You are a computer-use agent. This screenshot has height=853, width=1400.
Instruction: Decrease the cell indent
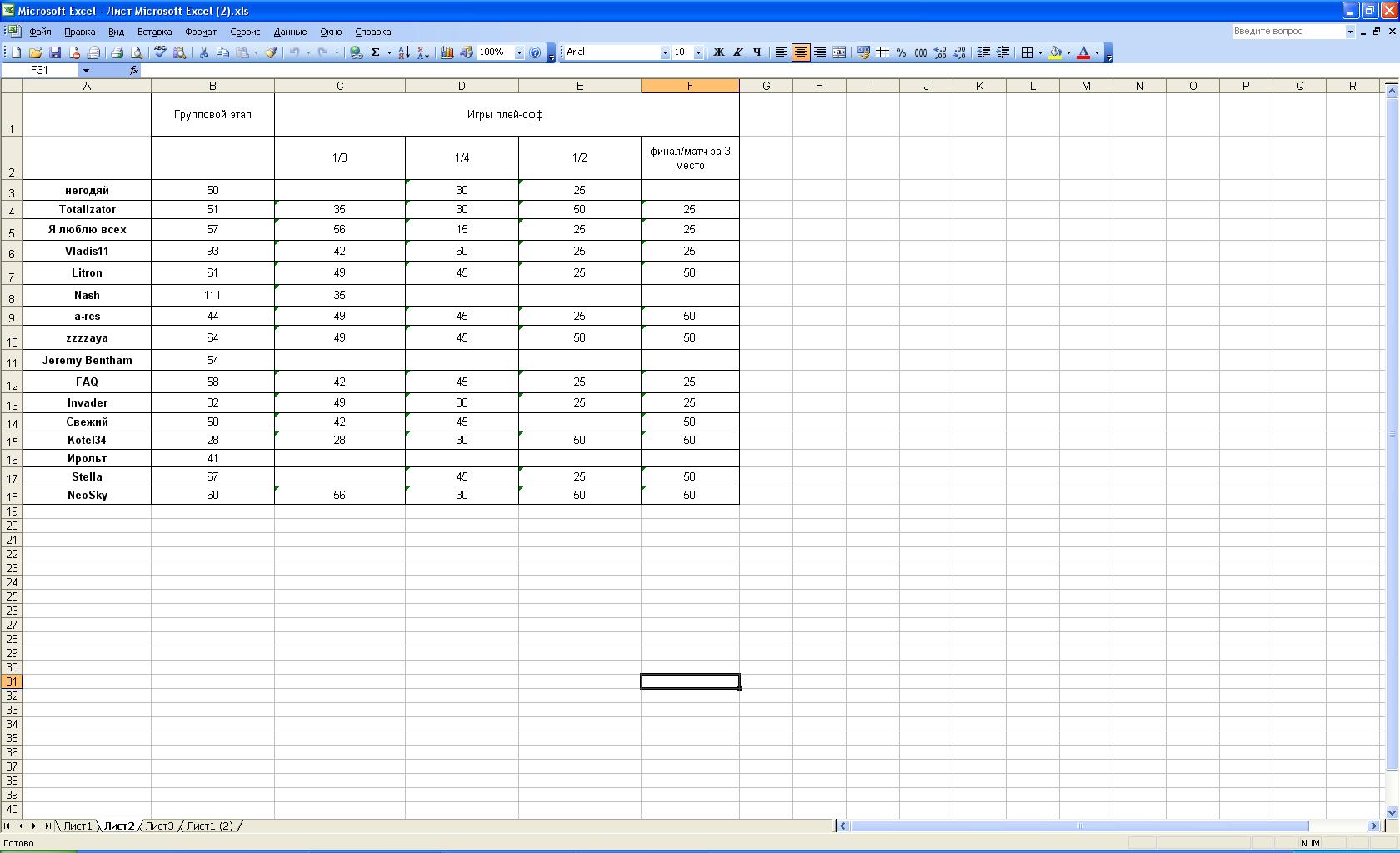point(983,52)
